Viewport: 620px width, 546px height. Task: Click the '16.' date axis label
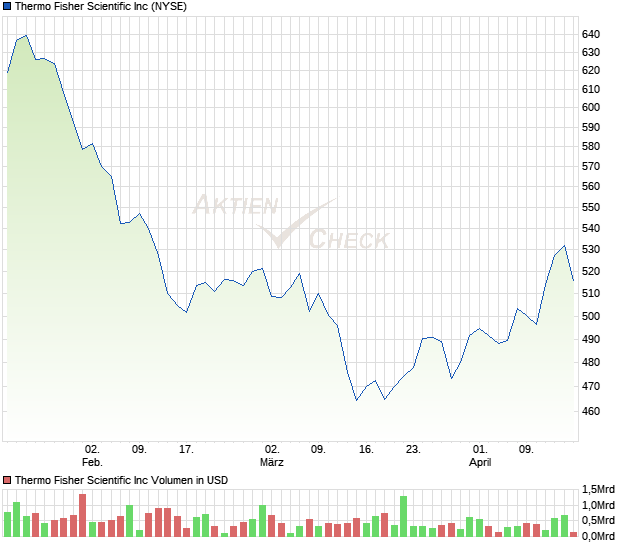tap(366, 450)
